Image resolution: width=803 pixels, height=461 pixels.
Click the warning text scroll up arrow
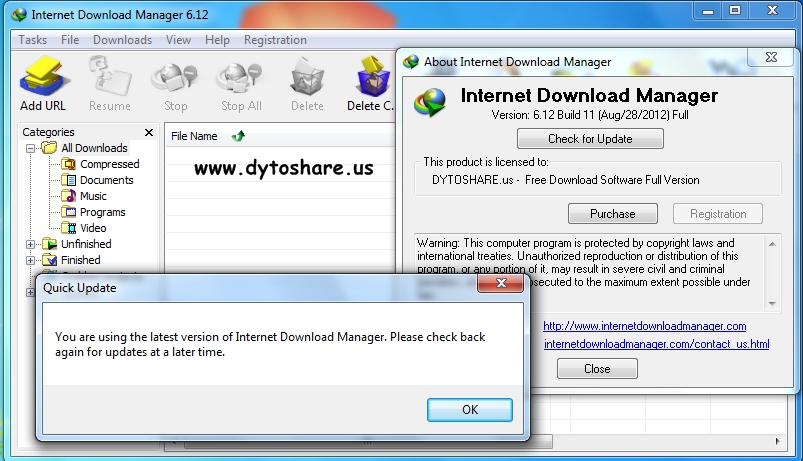772,244
